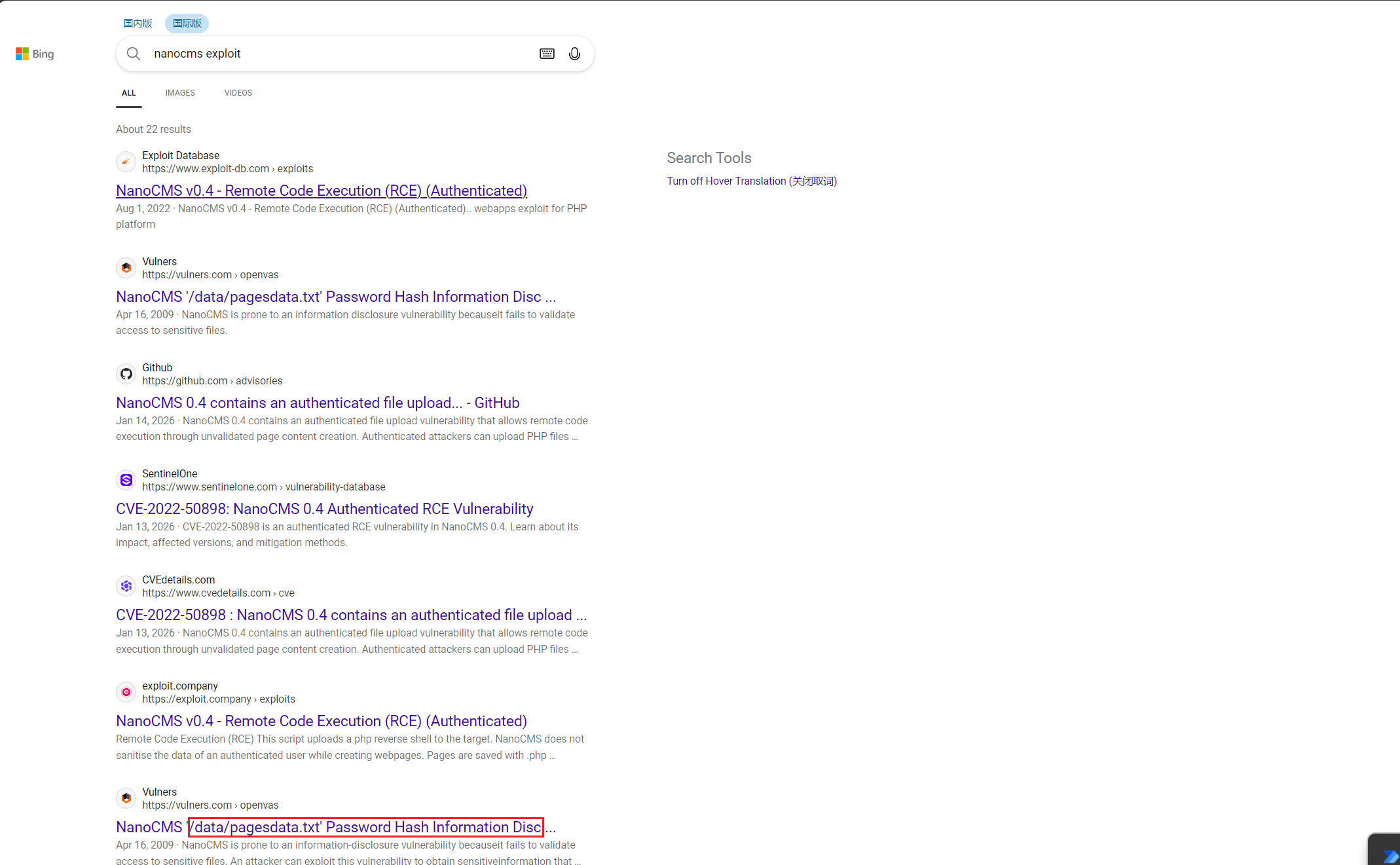The width and height of the screenshot is (1400, 865).
Task: Open Exploit Database NanoCMS v0.4 RCE result
Action: [322, 191]
